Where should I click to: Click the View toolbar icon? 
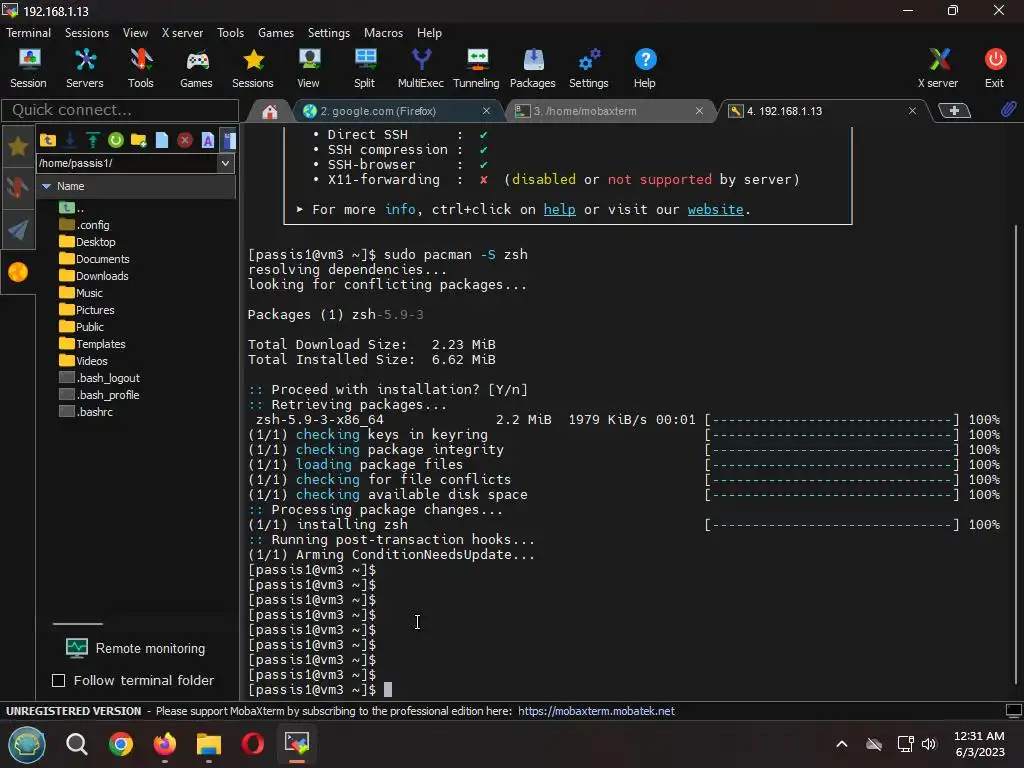[308, 68]
